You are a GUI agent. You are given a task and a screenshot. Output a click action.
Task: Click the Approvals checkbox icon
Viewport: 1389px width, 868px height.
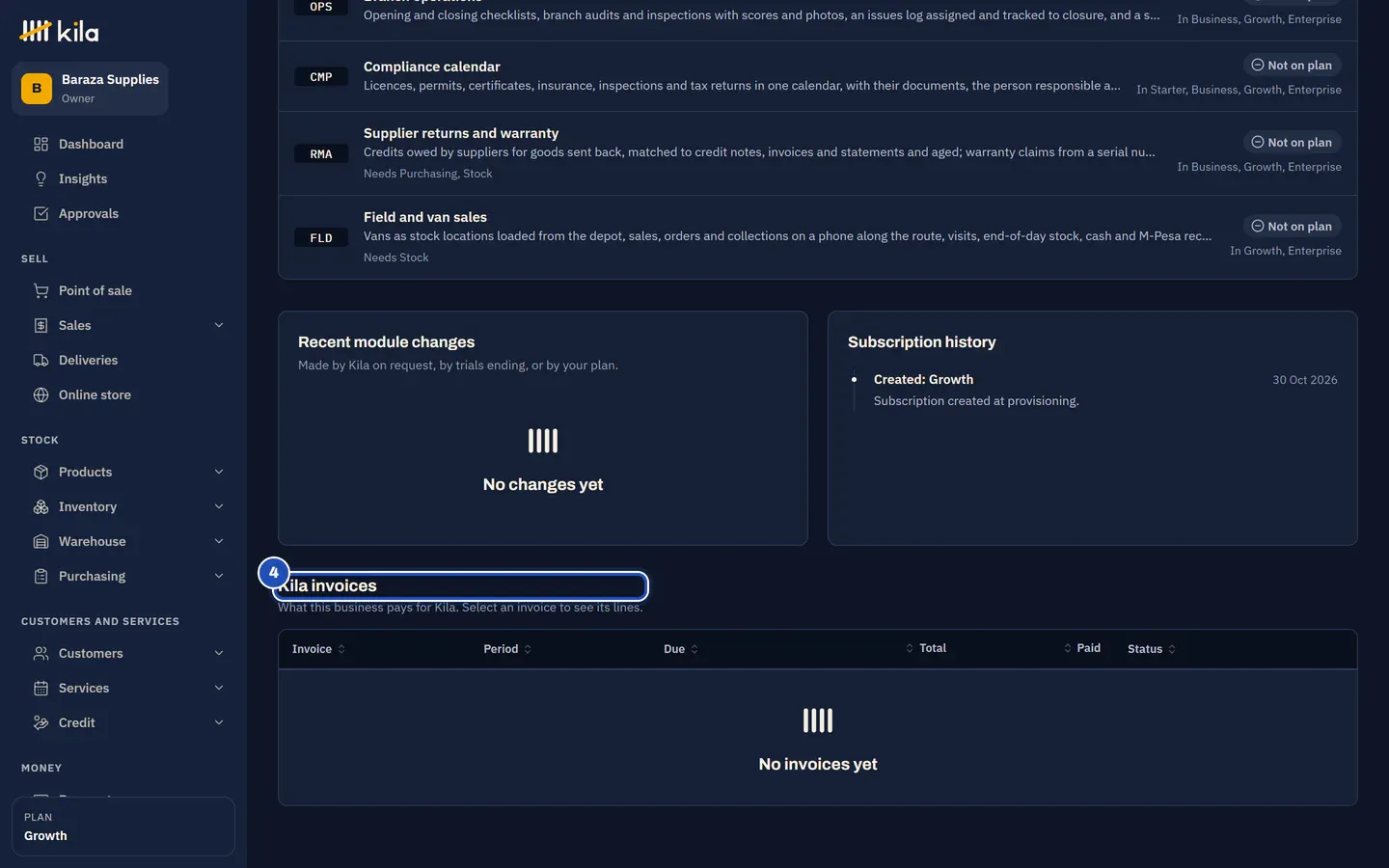click(41, 214)
